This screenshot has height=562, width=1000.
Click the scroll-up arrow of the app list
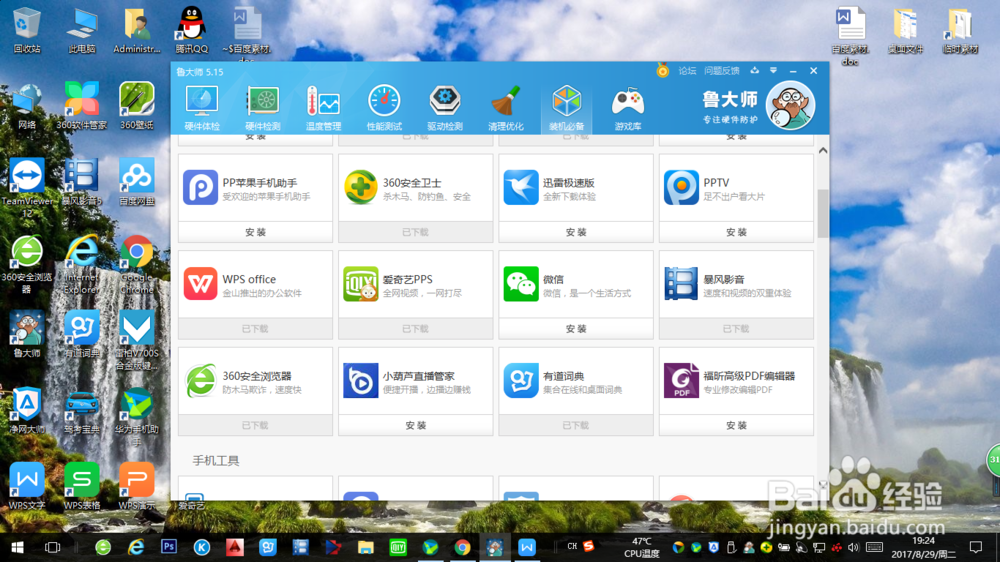click(823, 151)
